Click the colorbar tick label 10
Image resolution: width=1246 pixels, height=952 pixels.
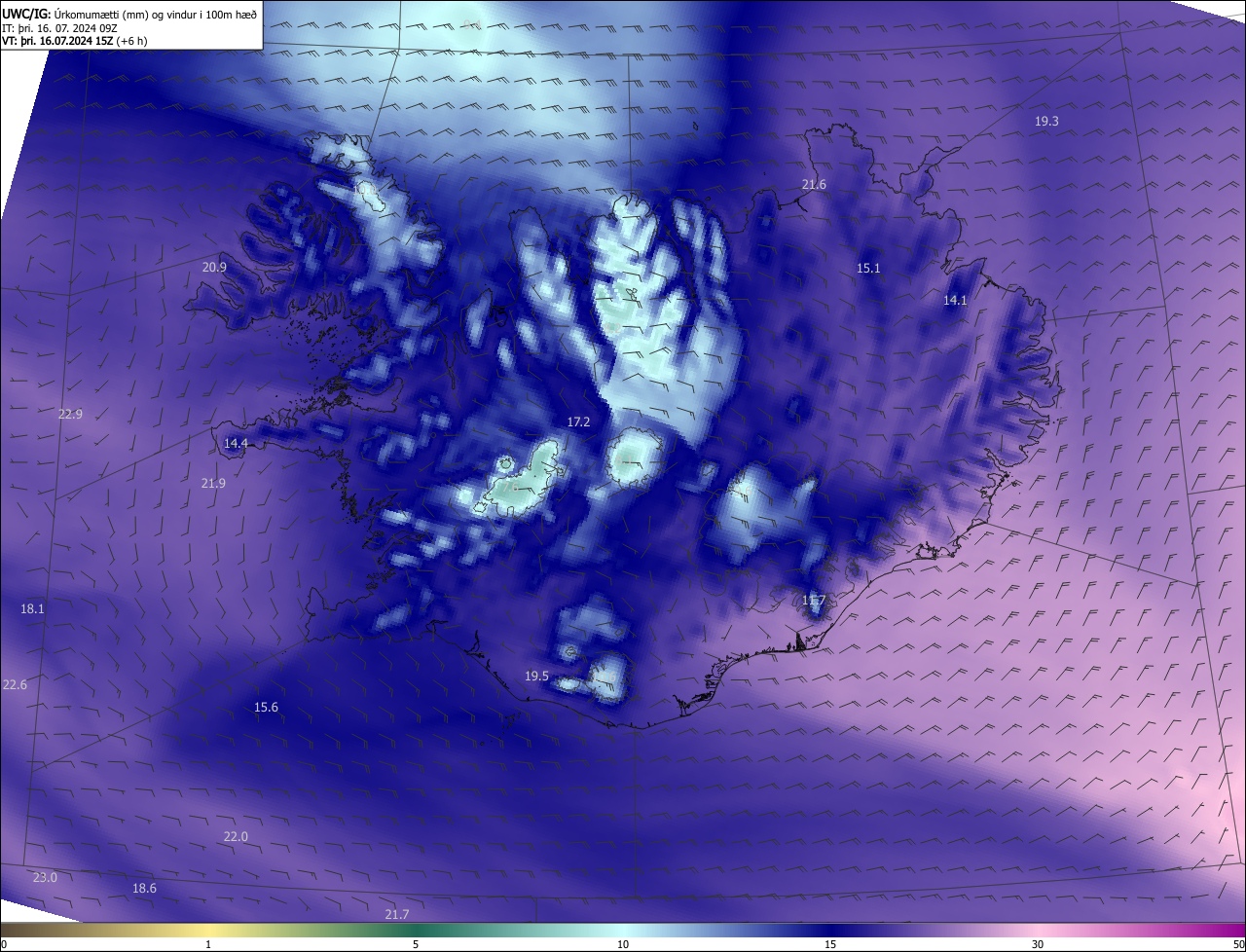[623, 944]
